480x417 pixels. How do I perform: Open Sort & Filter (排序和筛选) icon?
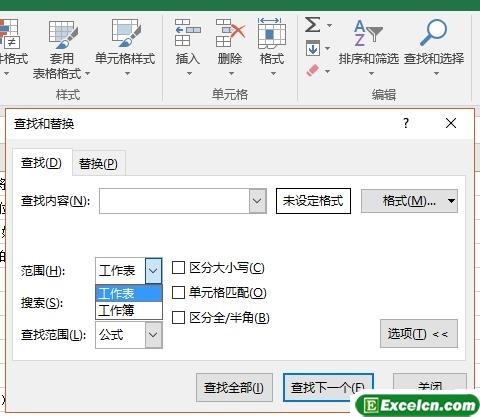coord(368,33)
